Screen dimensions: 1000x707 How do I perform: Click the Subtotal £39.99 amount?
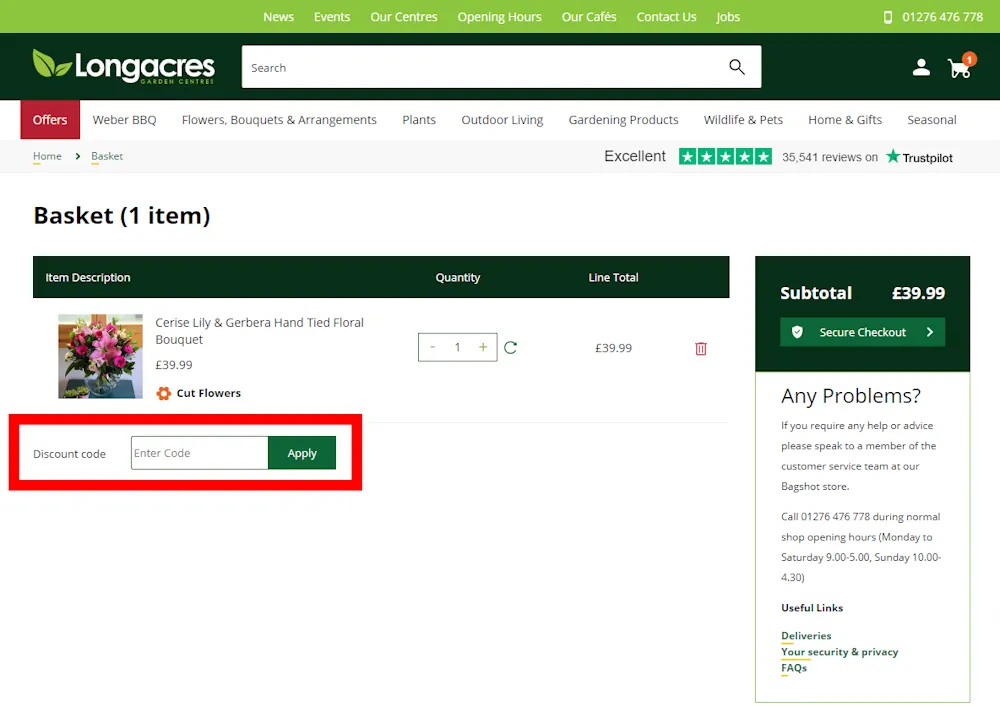click(x=918, y=293)
